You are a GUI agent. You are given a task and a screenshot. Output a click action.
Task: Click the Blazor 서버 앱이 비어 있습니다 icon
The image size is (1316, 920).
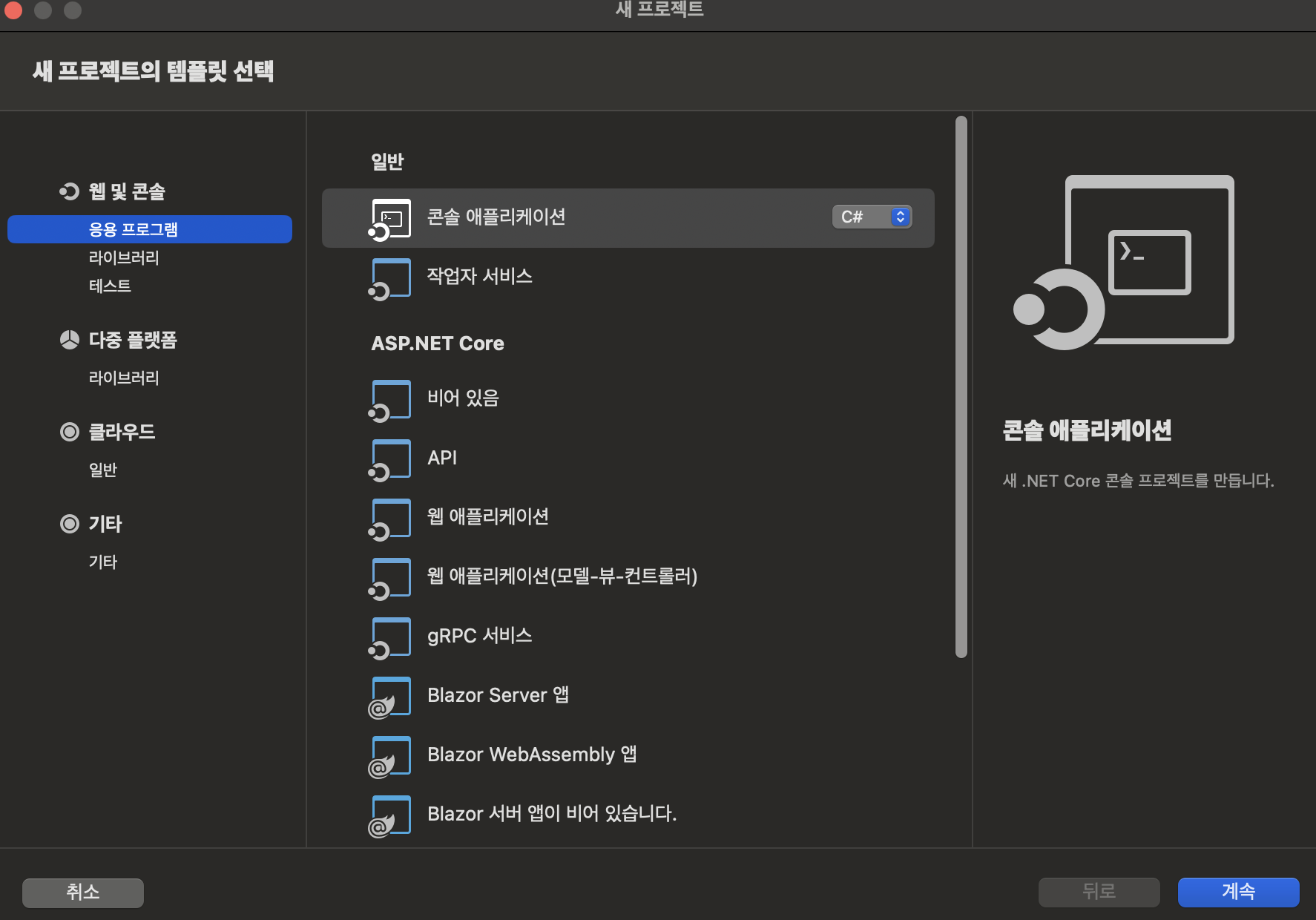coord(390,816)
